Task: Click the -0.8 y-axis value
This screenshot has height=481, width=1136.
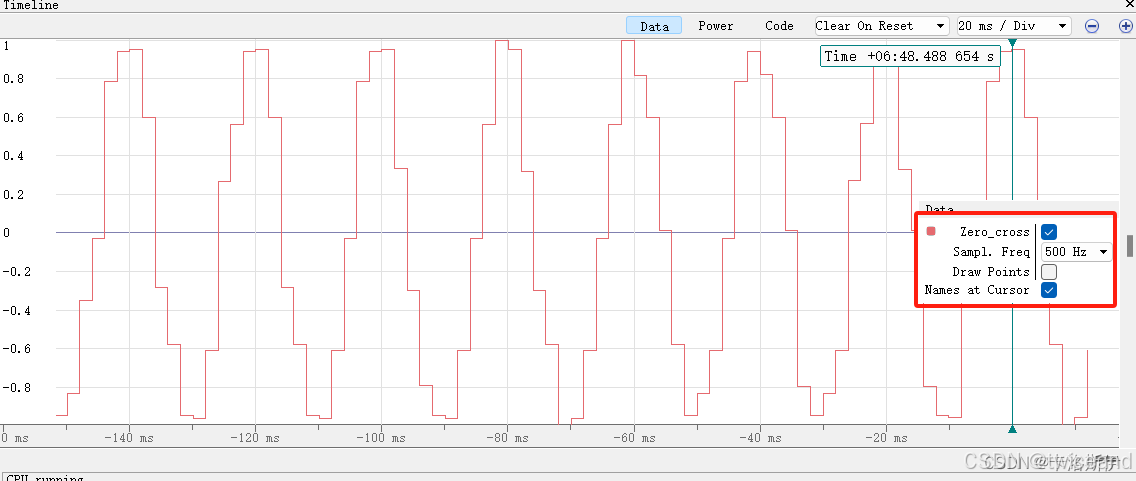Action: 17,387
